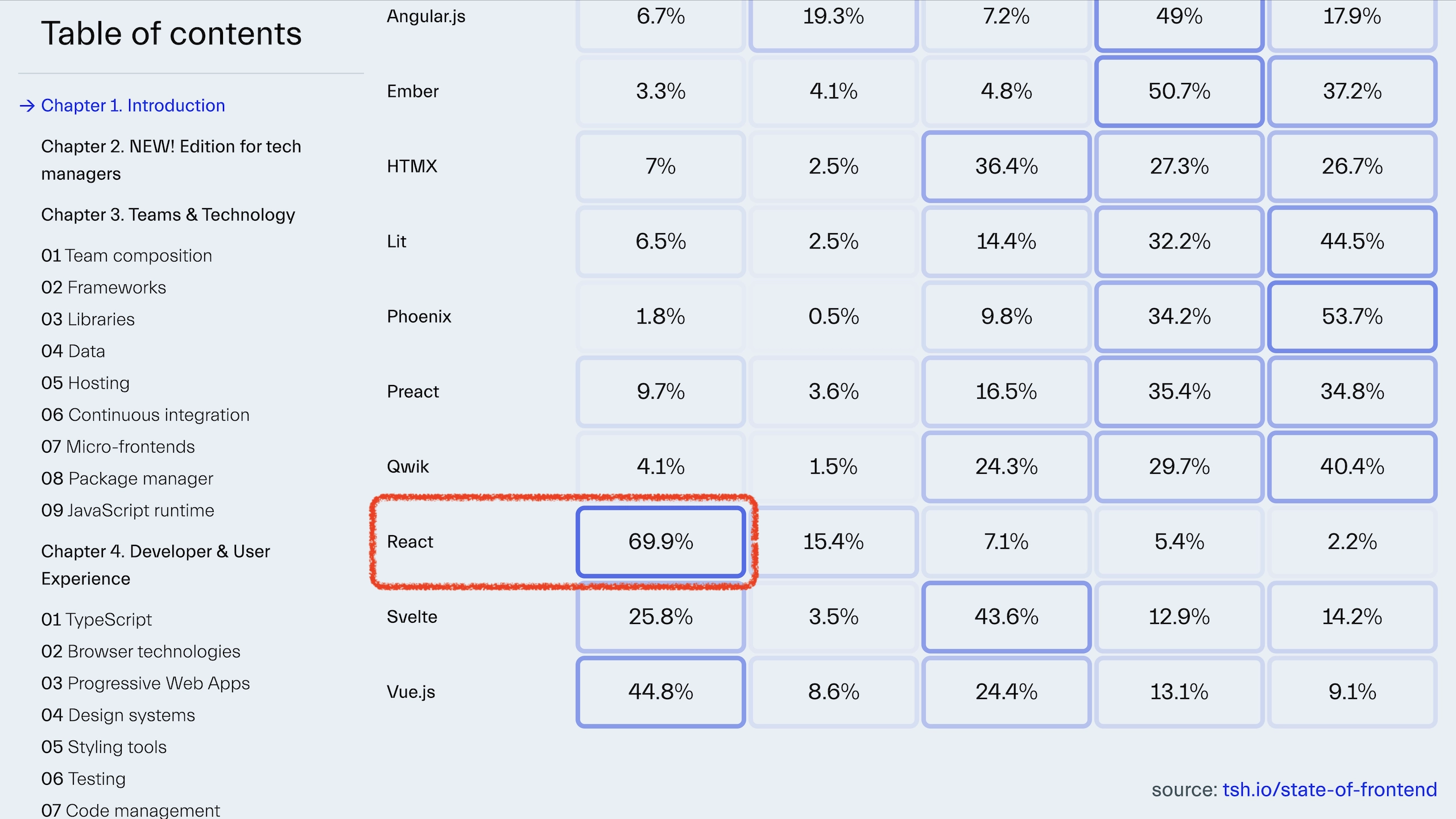Open the 01 TypeScript section
Viewport: 1456px width, 819px height.
click(96, 619)
